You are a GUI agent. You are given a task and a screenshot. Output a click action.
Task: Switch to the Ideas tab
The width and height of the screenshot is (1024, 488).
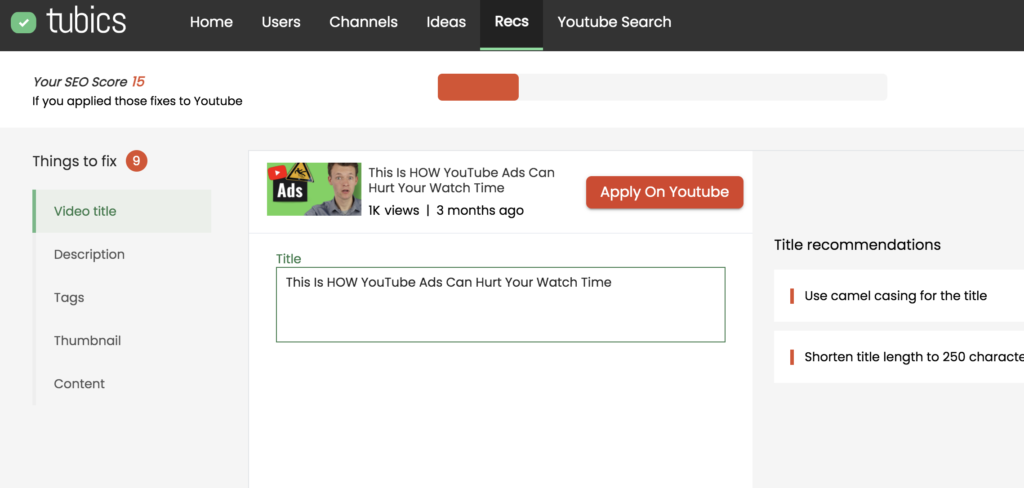tap(446, 22)
